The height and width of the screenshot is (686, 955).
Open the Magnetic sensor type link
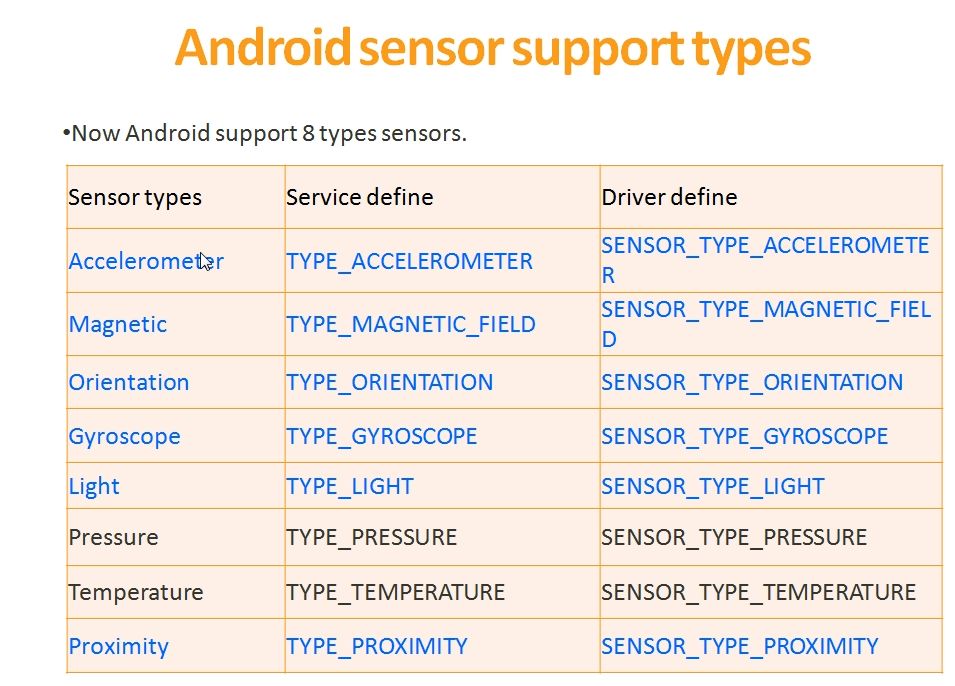click(118, 325)
